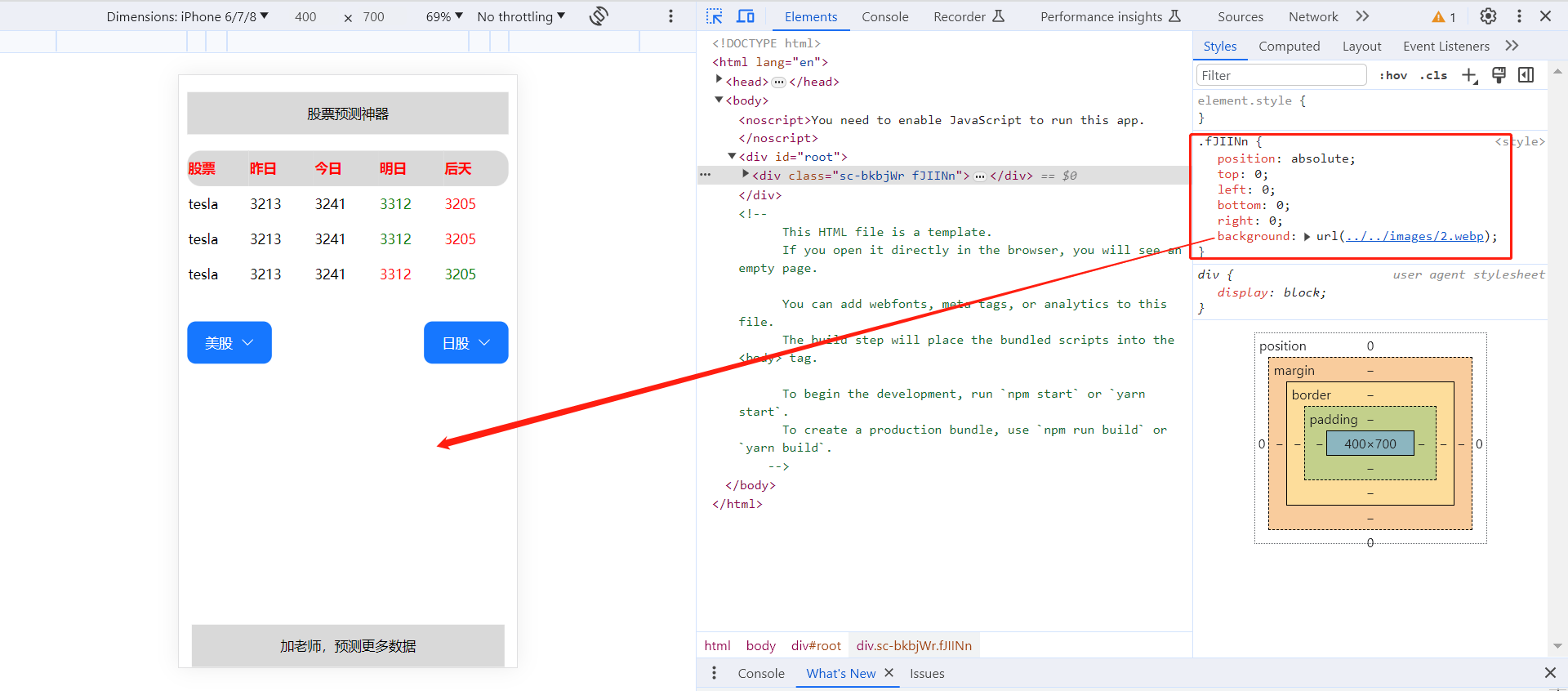Screen dimensions: 1568x691
Task: Click the 明日 column header
Action: [393, 168]
